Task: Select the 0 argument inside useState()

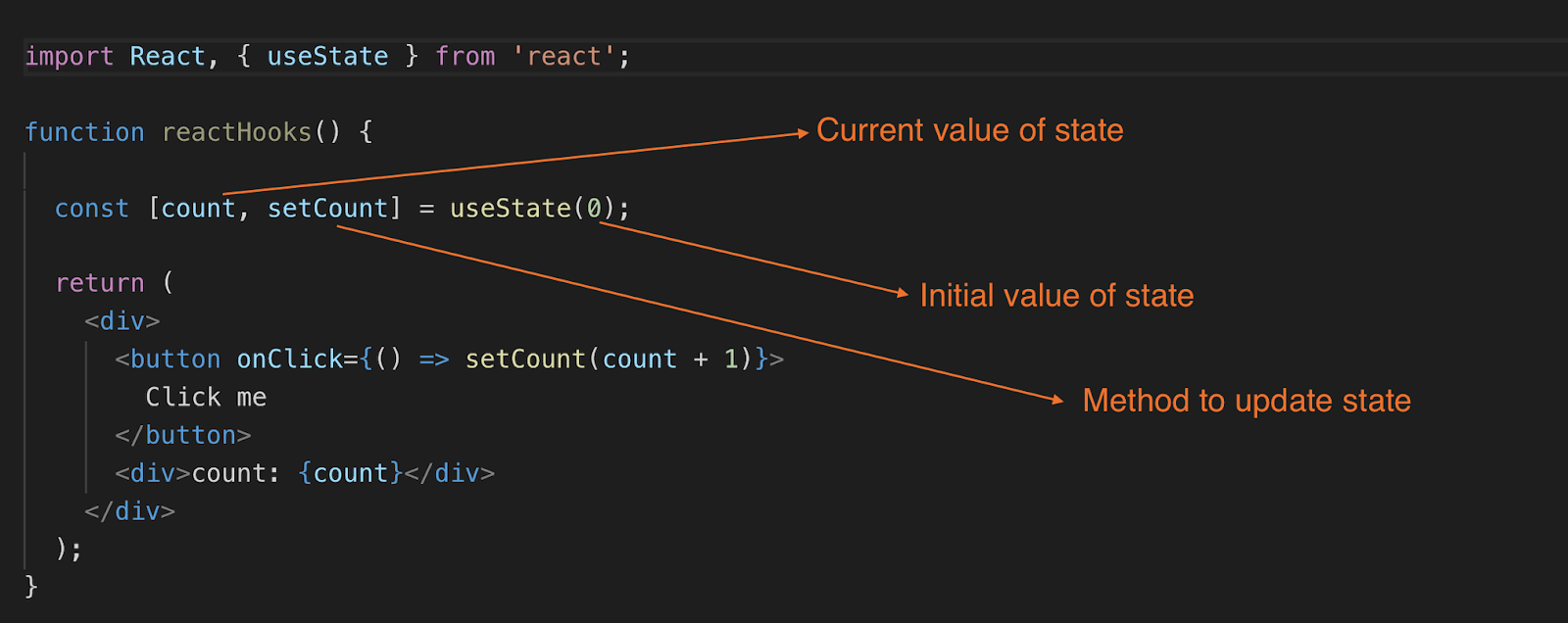Action: click(594, 209)
